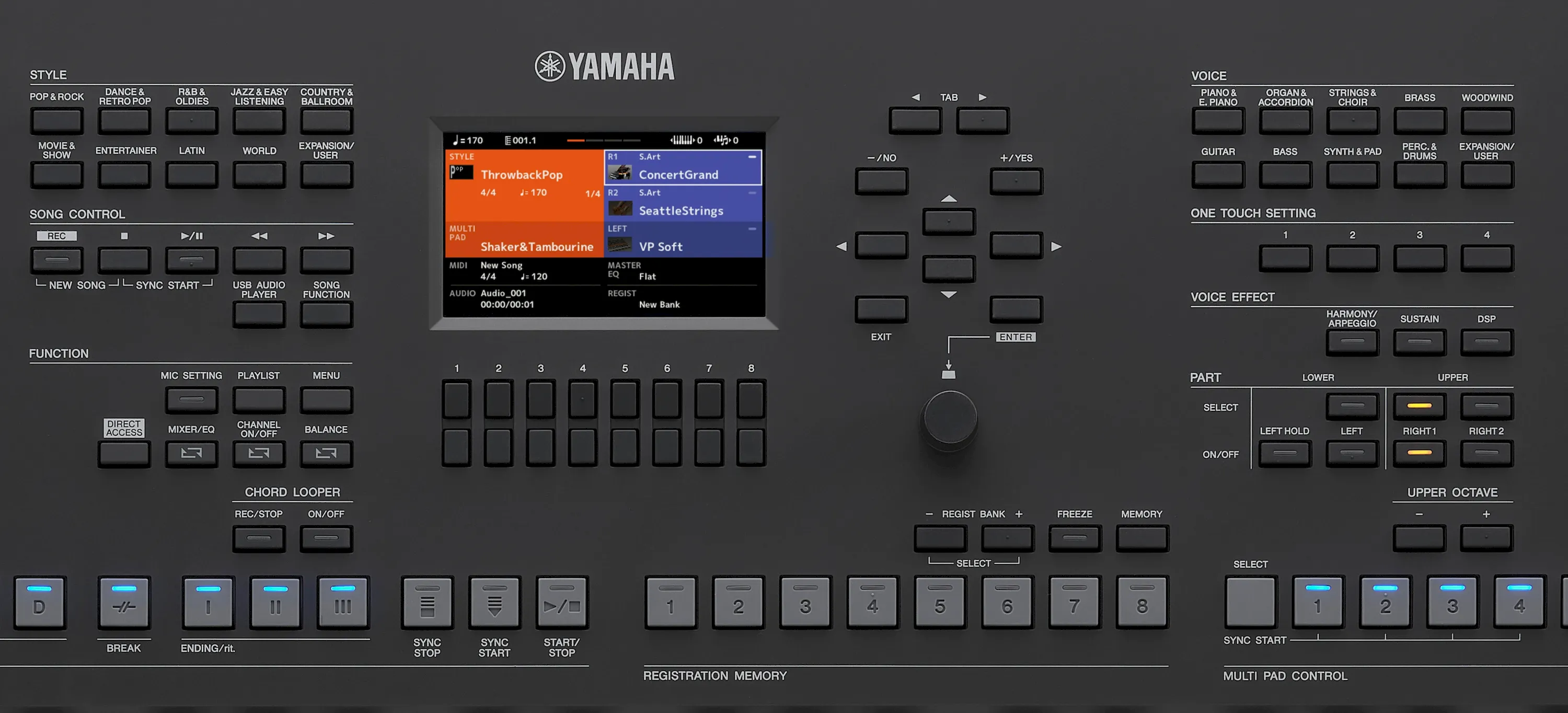
Task: Toggle Harmony/Arpeggio voice effect
Action: click(x=1353, y=342)
